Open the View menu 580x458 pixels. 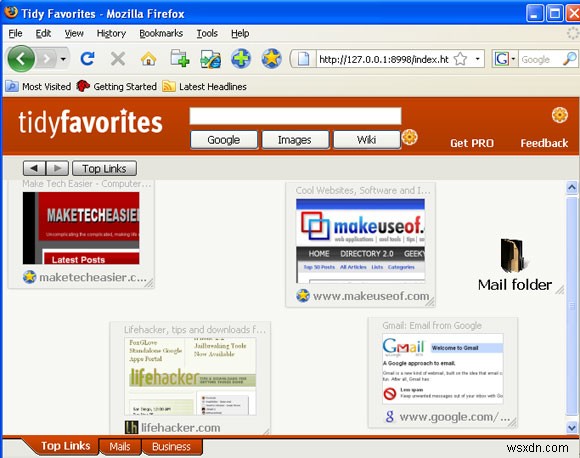(74, 33)
